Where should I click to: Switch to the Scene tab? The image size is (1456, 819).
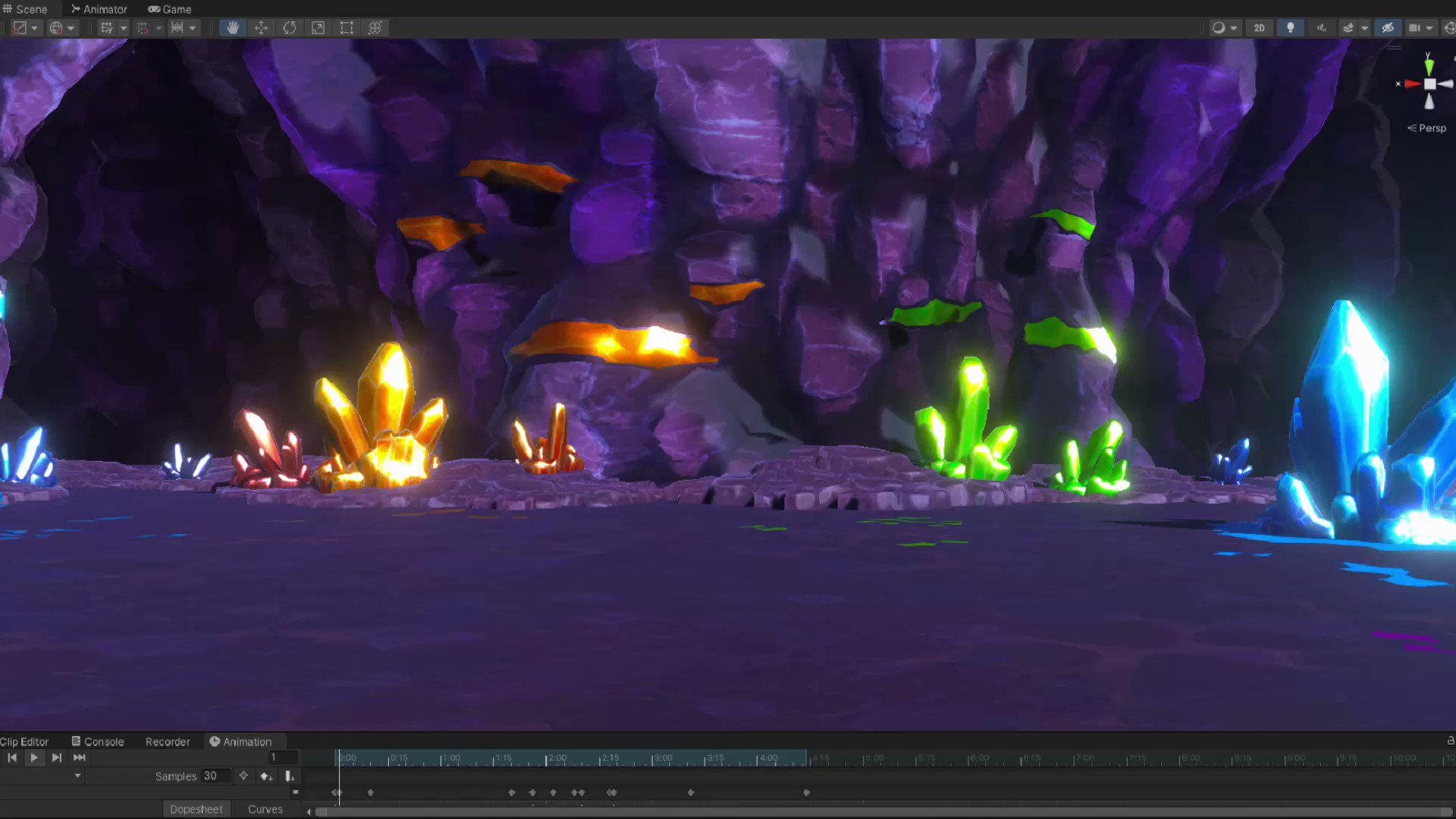(x=25, y=9)
